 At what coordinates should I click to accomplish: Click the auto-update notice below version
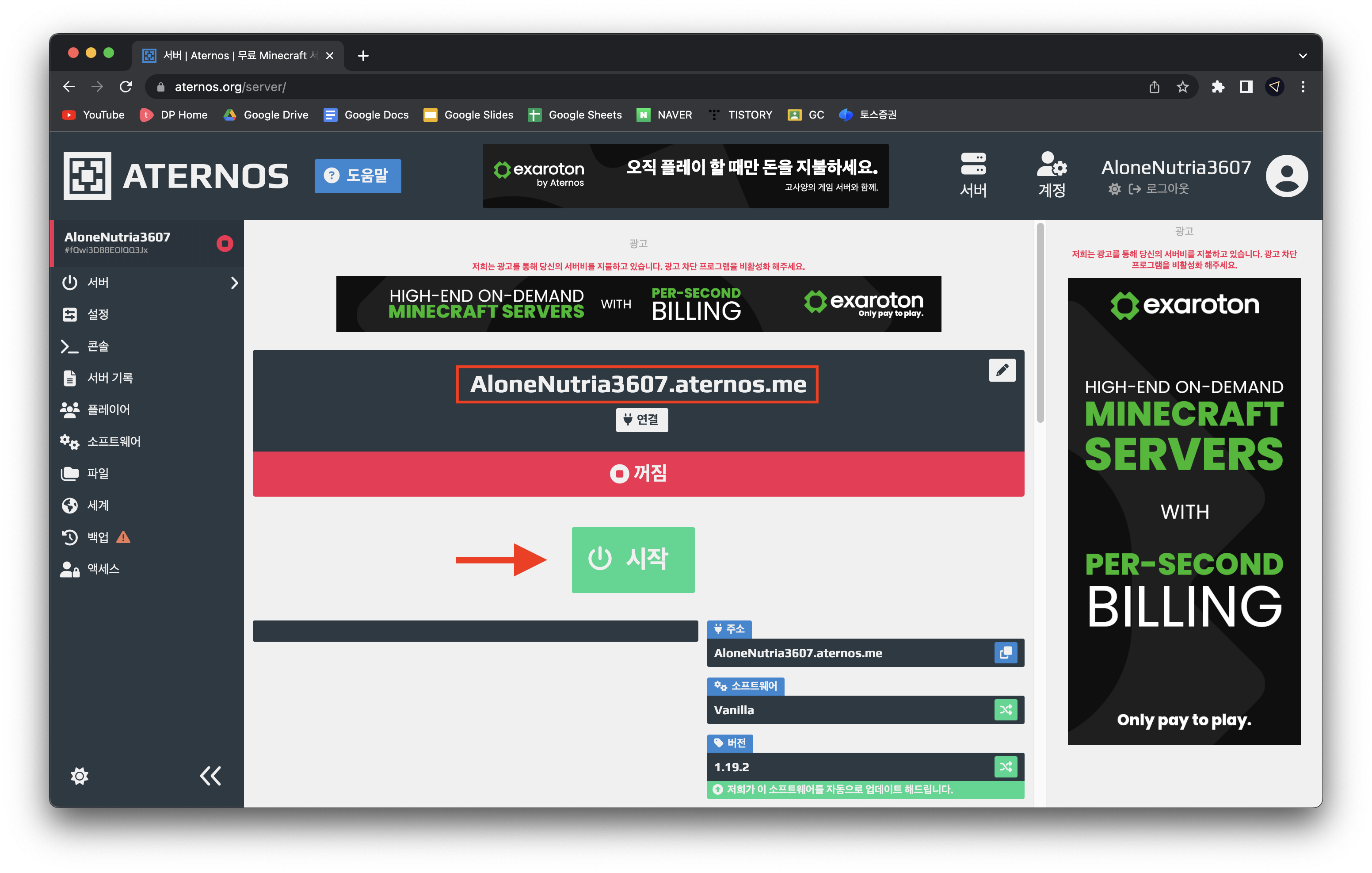coord(865,790)
